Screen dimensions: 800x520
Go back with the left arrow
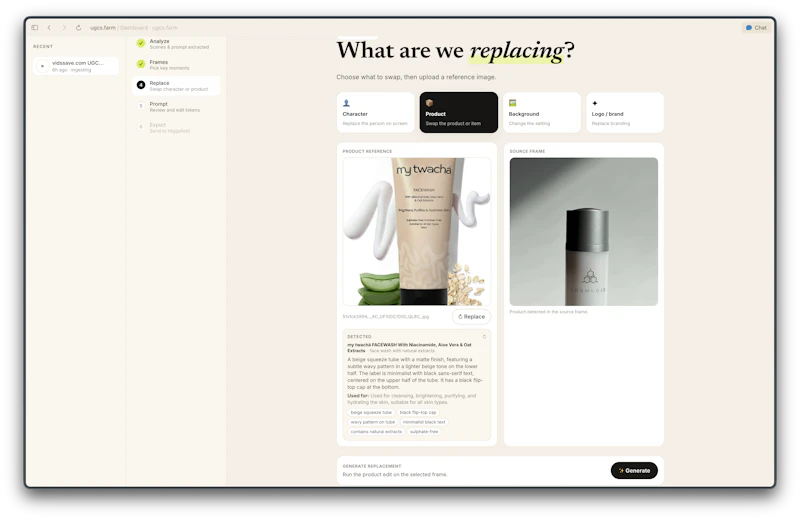[x=49, y=28]
